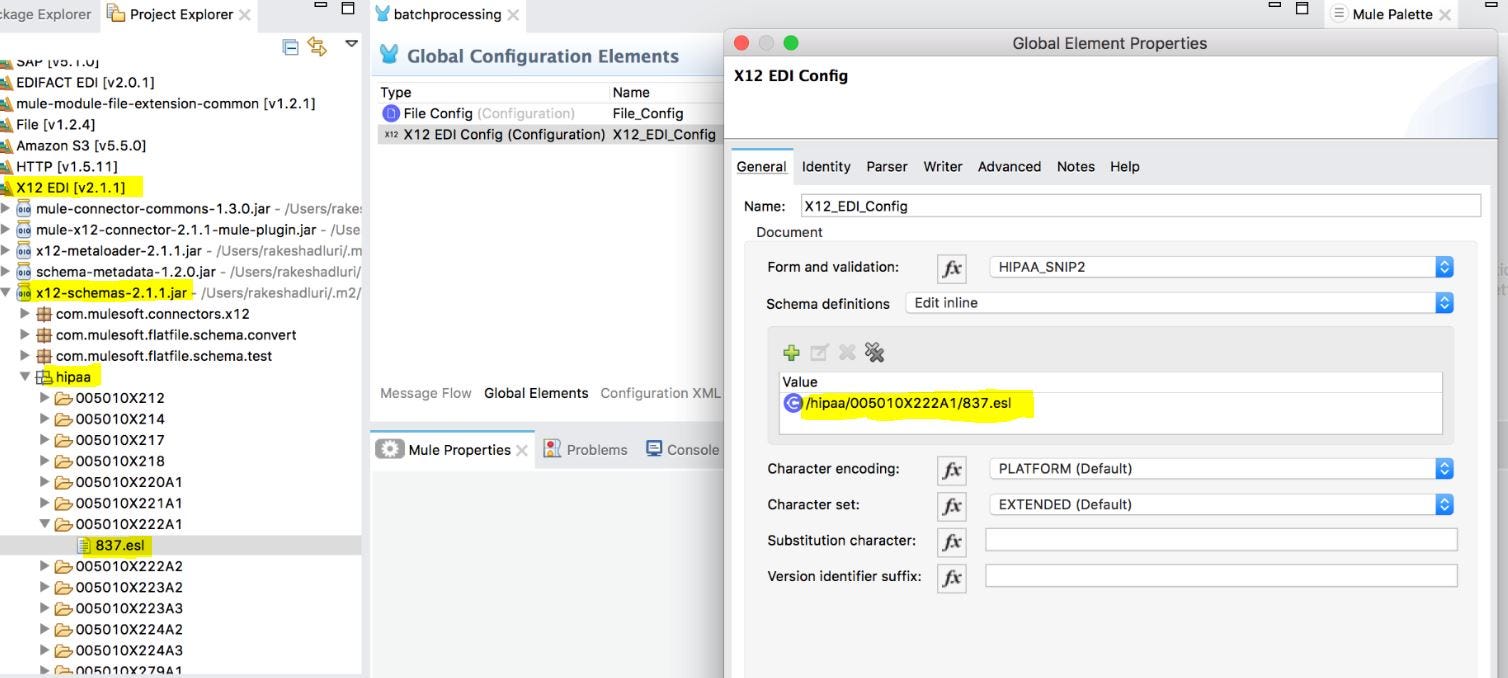Open the Writer tab
This screenshot has width=1508, height=678.
(943, 166)
